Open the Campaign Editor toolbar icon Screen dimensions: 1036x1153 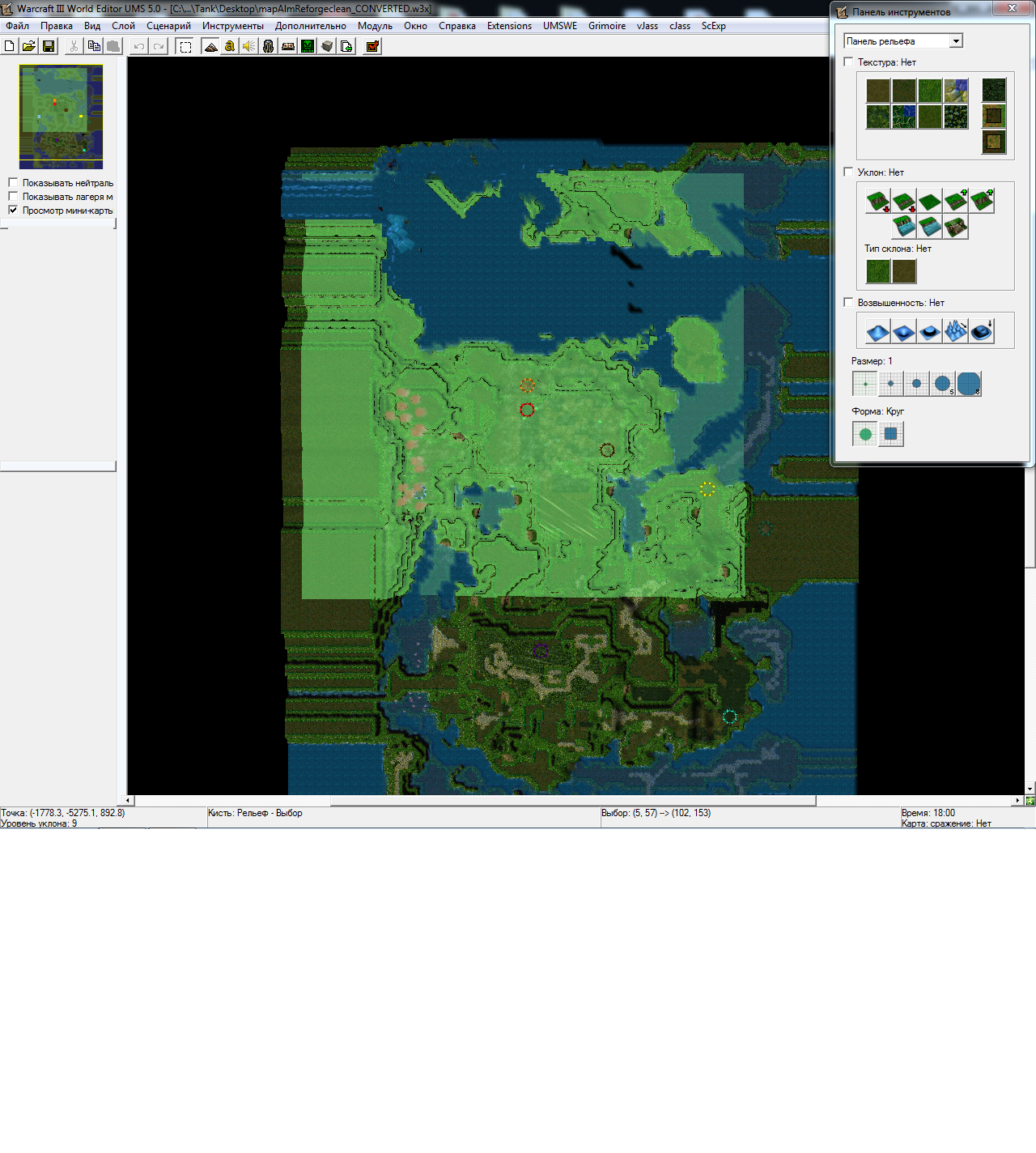pos(288,46)
